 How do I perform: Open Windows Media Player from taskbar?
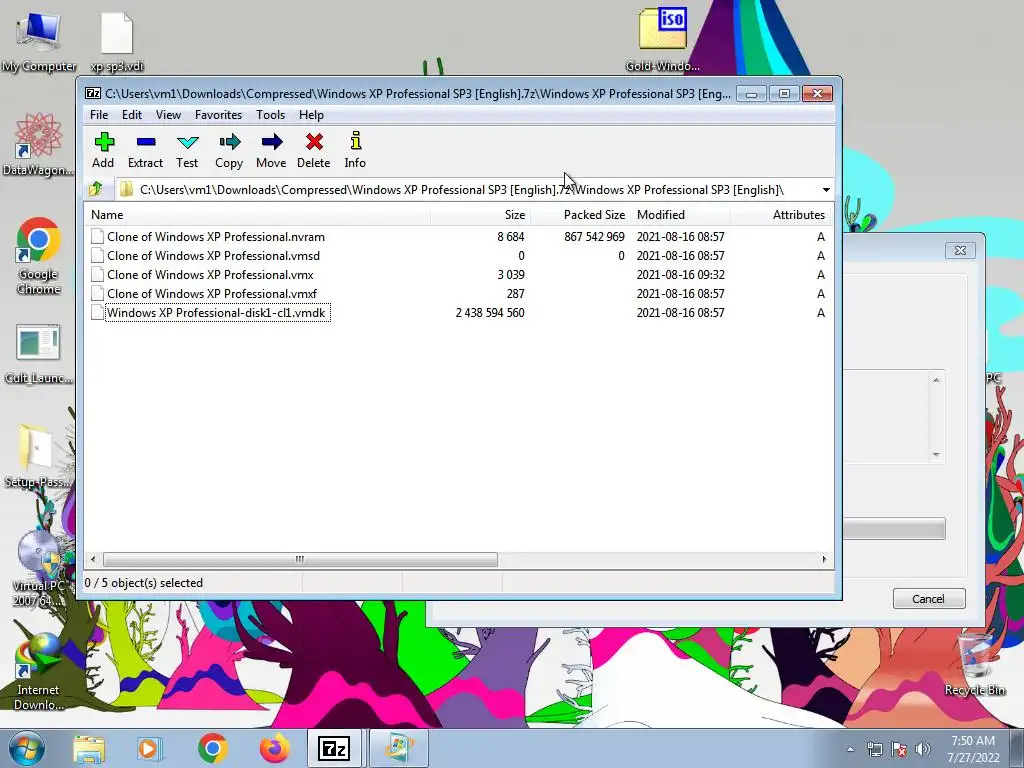149,748
